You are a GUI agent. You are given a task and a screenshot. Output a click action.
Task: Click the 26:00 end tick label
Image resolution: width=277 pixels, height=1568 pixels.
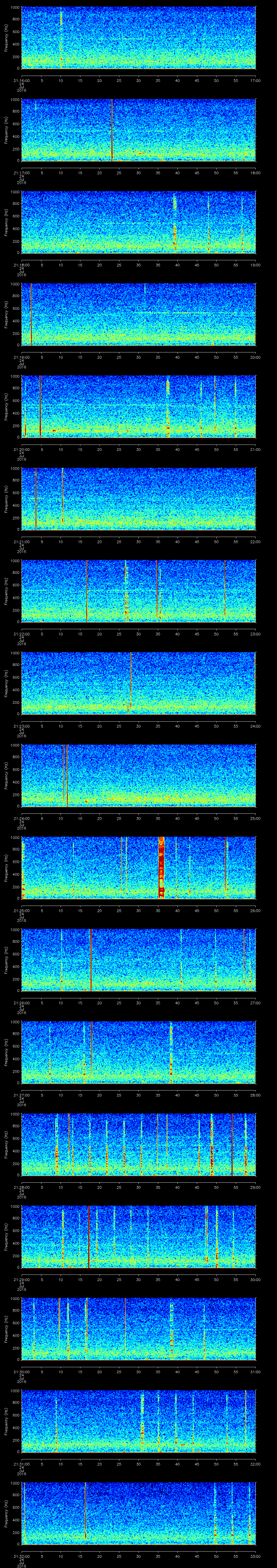(256, 910)
